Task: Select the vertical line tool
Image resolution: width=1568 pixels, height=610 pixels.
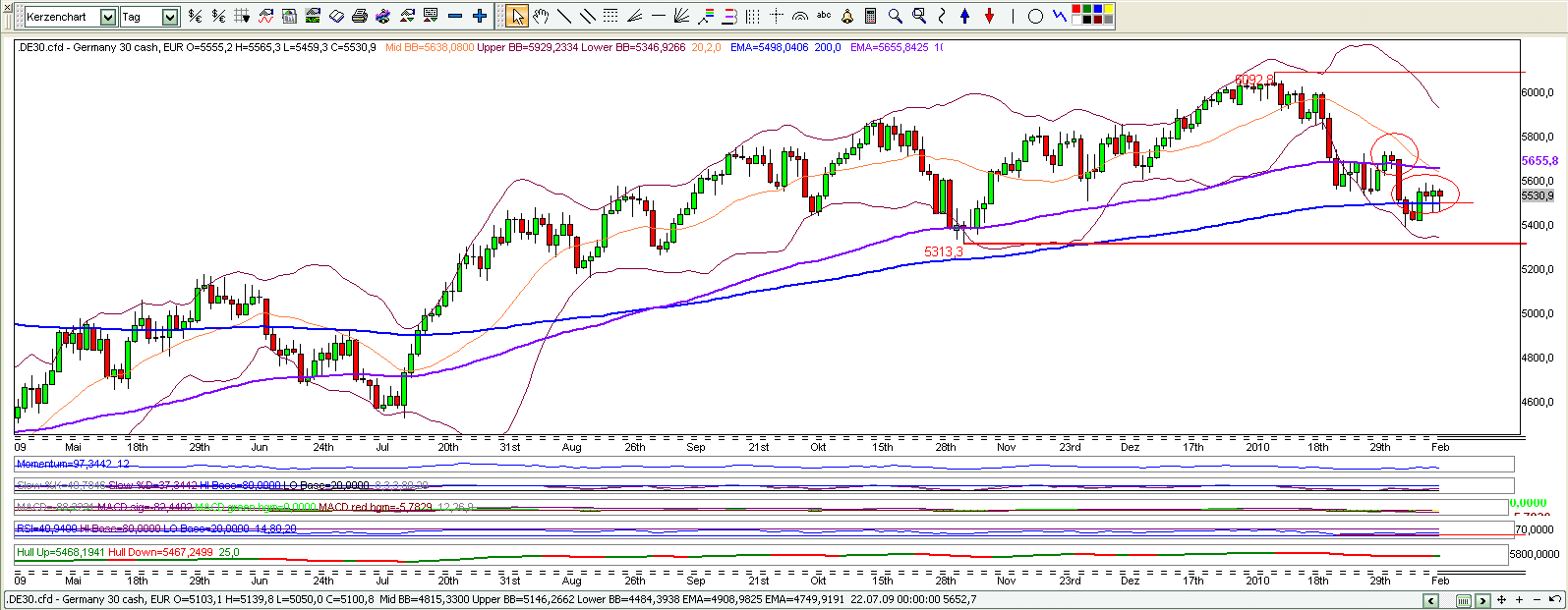Action: point(1013,17)
